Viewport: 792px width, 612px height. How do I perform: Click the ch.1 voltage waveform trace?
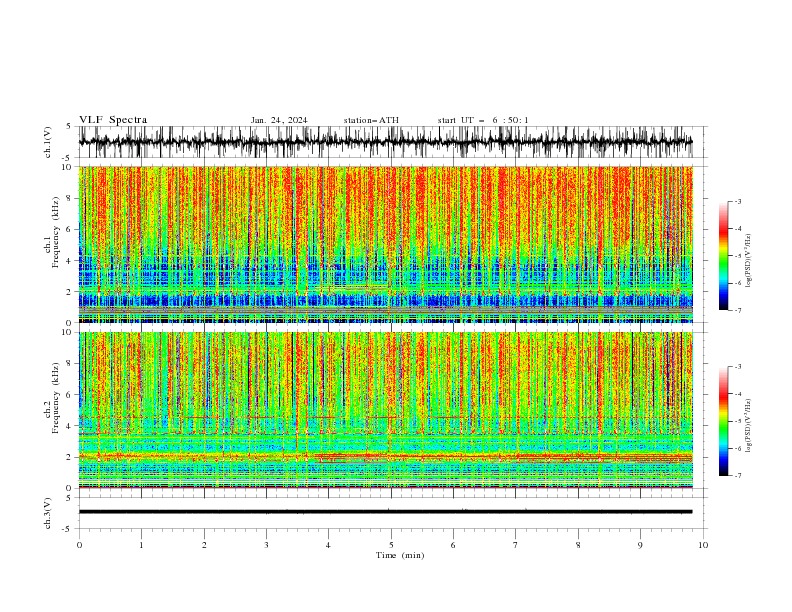tap(385, 142)
